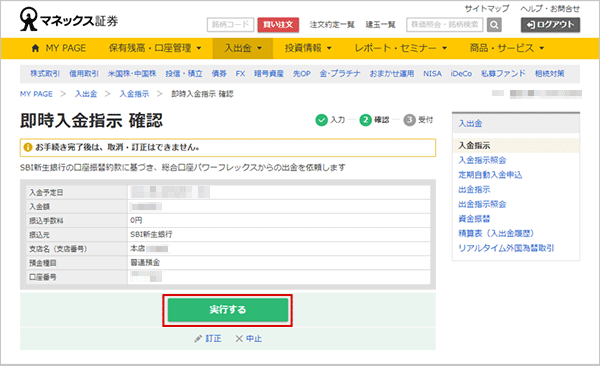The width and height of the screenshot is (600, 366).
Task: Open the 注文約定一覧 link
Action: [332, 25]
